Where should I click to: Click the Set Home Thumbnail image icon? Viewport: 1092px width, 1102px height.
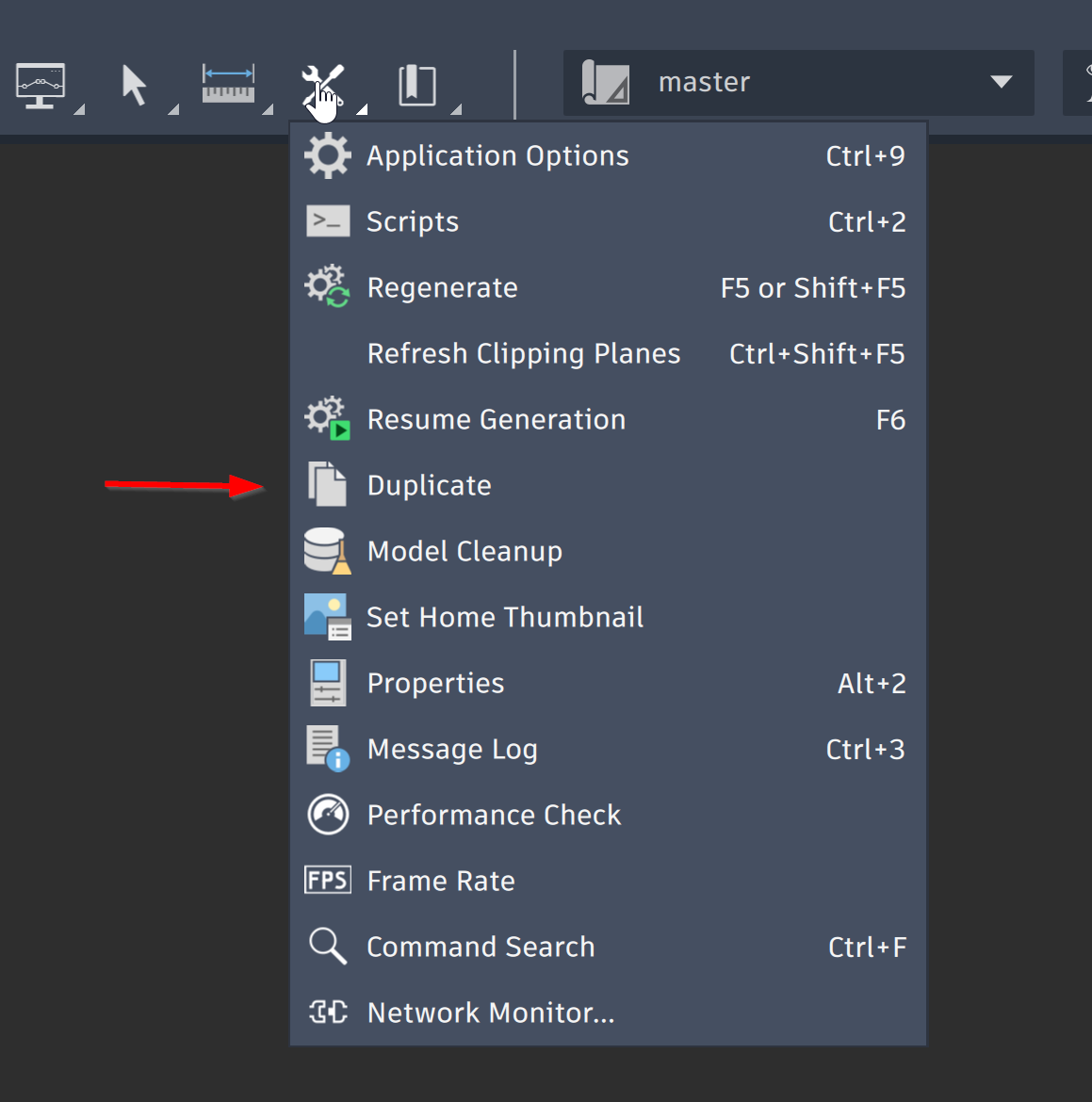coord(327,616)
